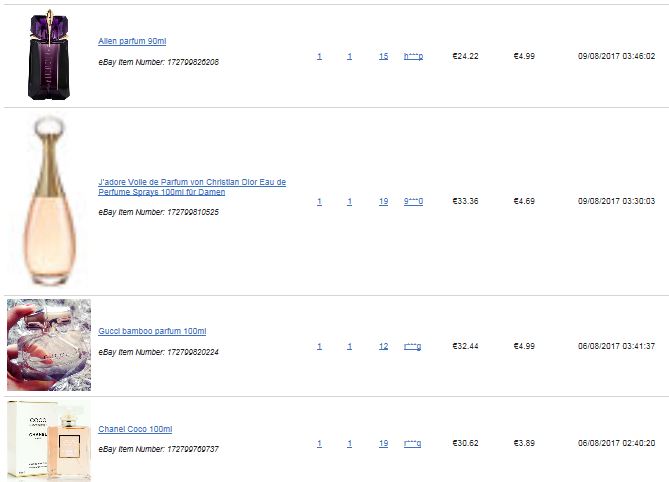This screenshot has height=482, width=669.
Task: Open buyer 9***0 profile link
Action: tap(413, 201)
